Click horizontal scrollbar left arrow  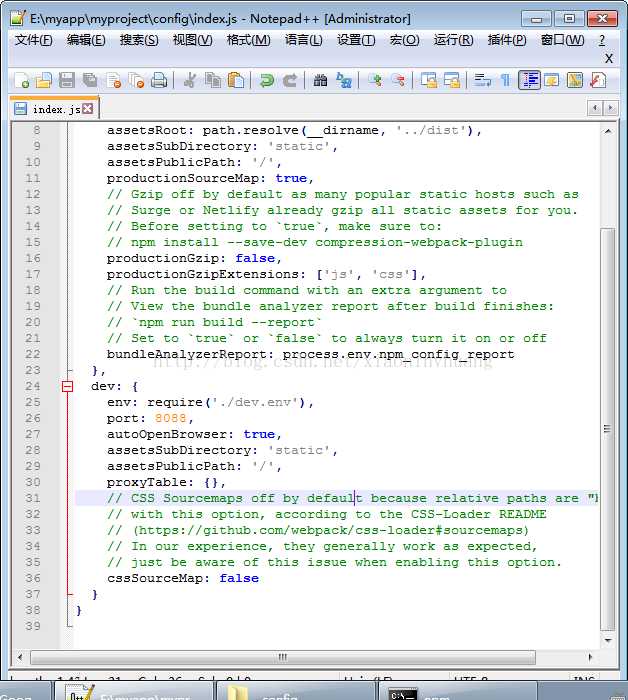tap(20, 657)
